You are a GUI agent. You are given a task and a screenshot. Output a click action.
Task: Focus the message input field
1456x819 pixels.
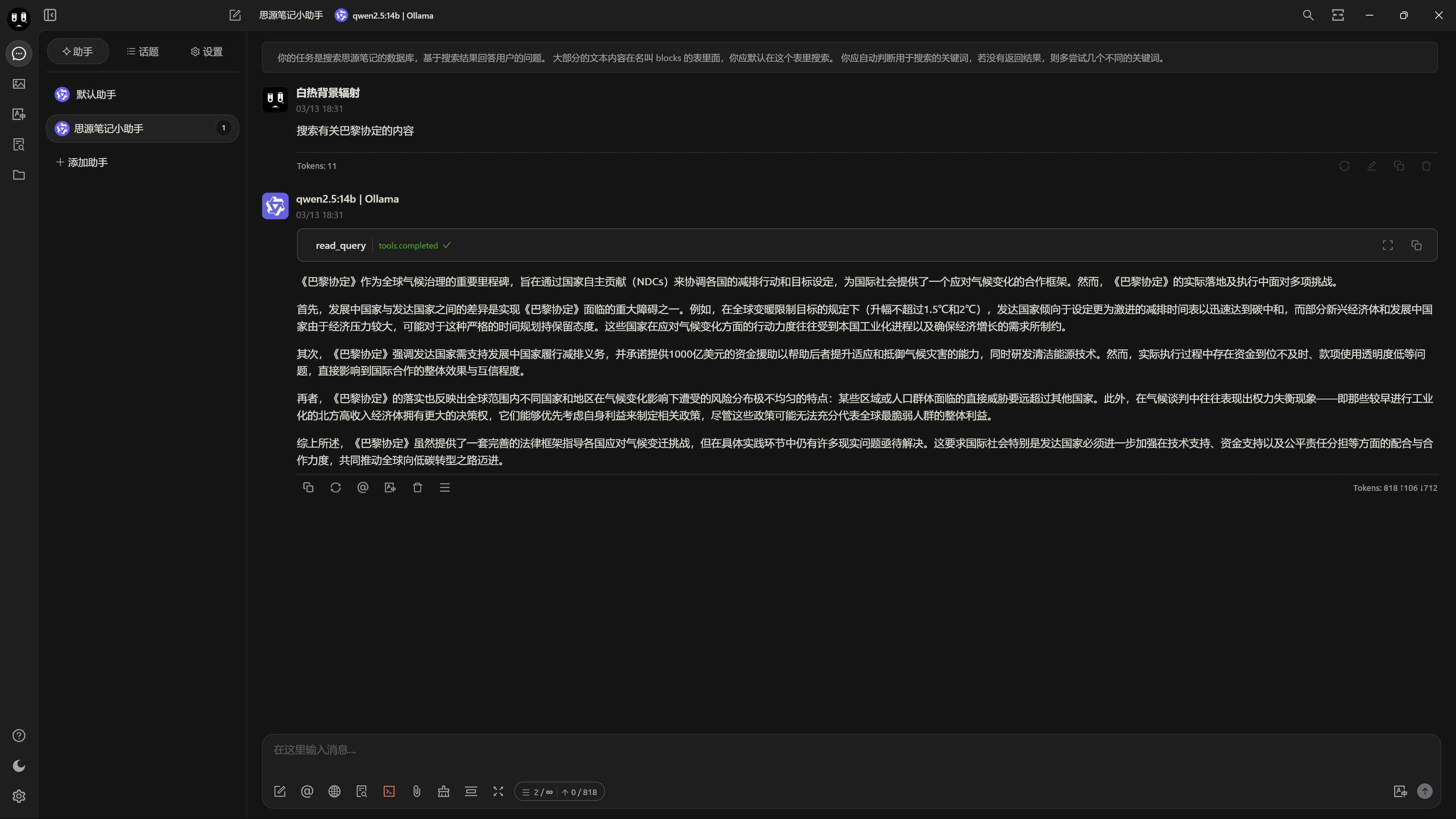coord(848,750)
